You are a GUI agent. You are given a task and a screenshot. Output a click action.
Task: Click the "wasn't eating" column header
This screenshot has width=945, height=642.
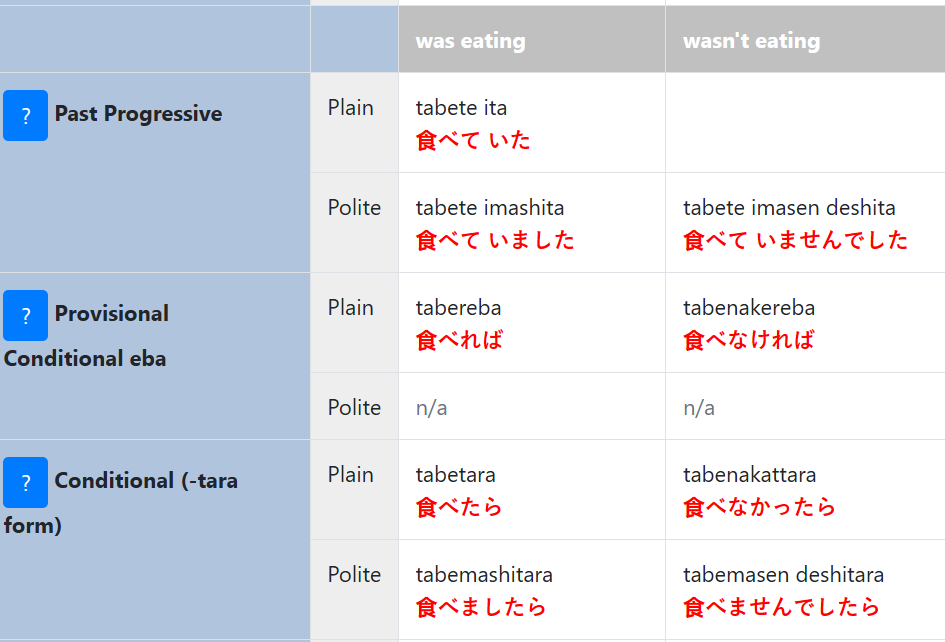(x=751, y=41)
